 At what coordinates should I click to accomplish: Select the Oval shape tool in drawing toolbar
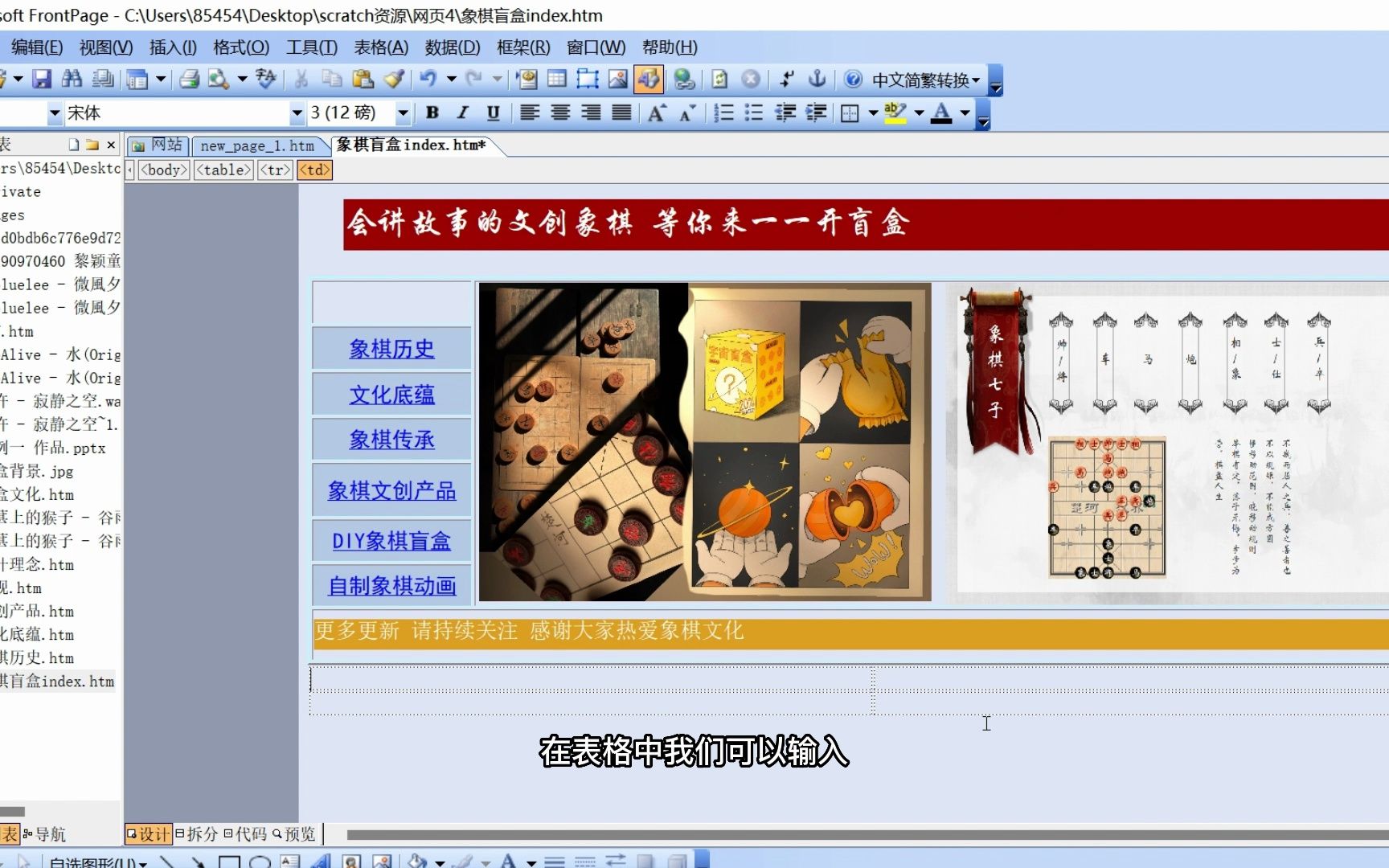click(261, 861)
